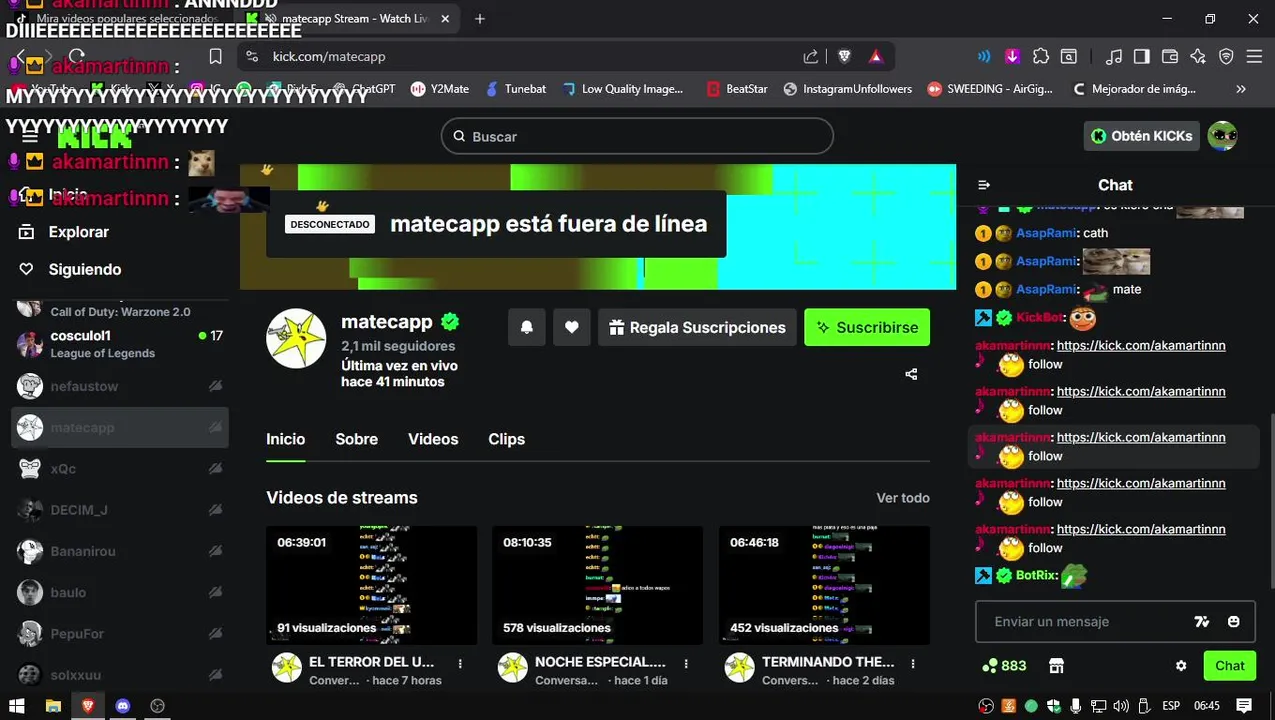
Task: Click the Obtén KICKs button
Action: (x=1142, y=136)
